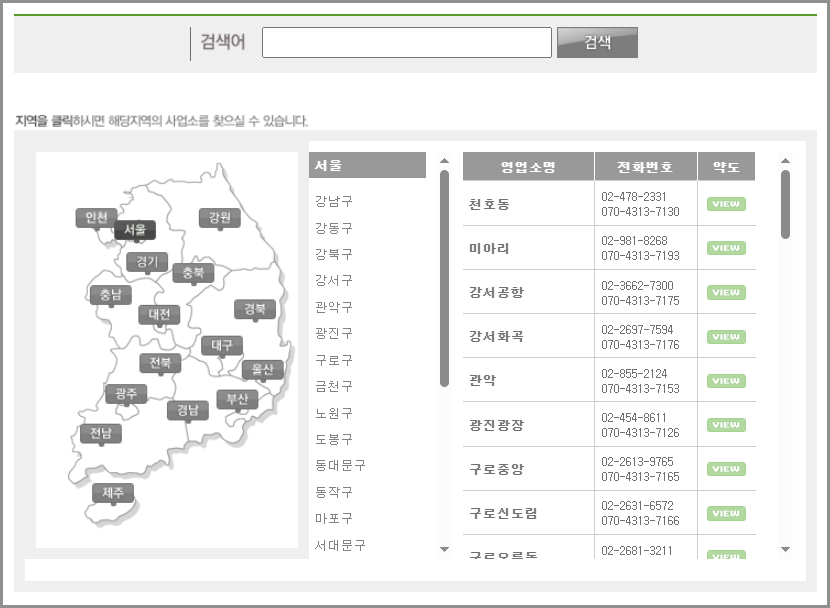Click the 대전 region marker
This screenshot has height=608, width=830.
[158, 314]
